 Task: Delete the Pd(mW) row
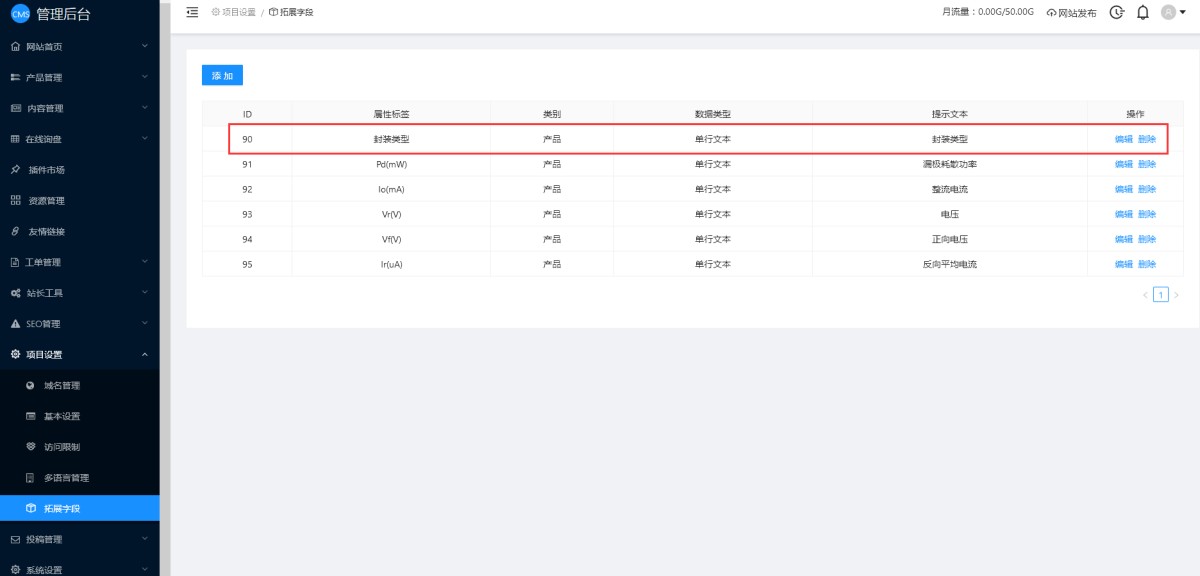[1147, 164]
